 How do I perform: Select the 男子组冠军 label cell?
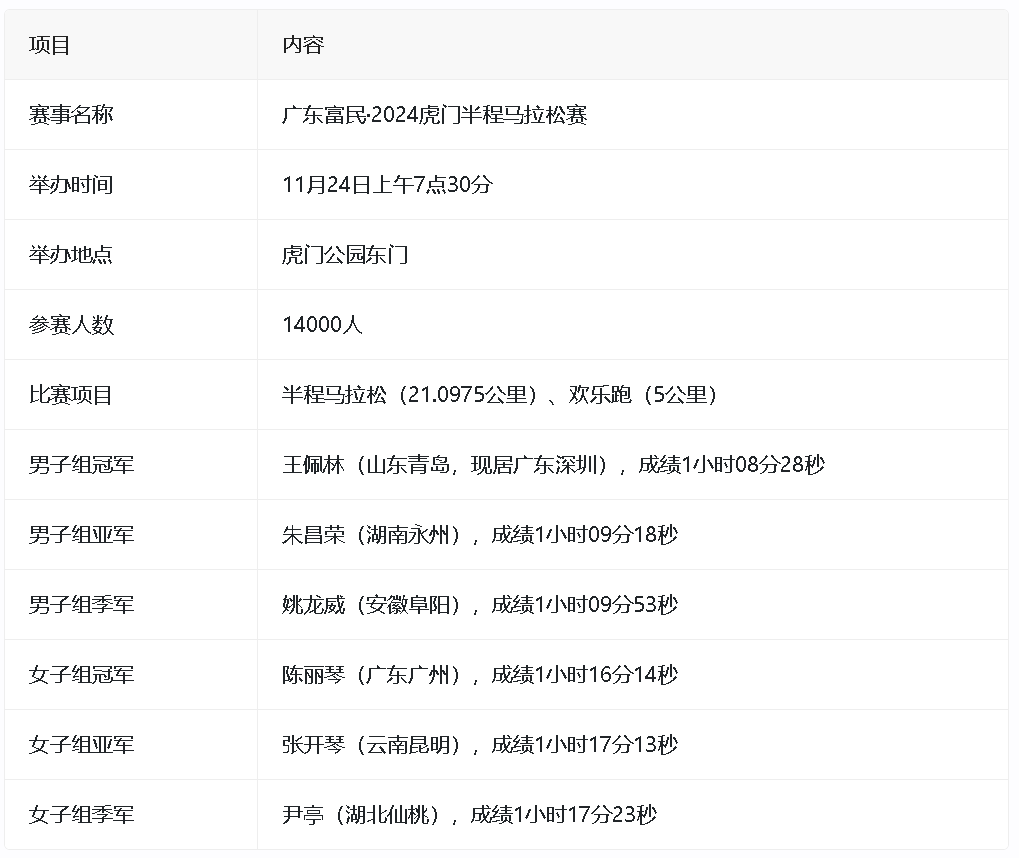(x=81, y=465)
